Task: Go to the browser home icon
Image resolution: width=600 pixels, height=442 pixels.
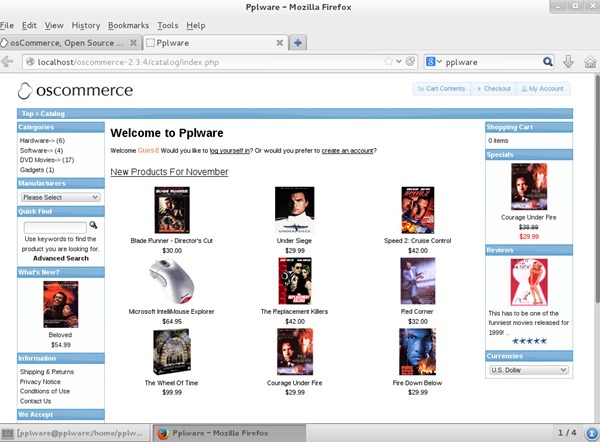Action: click(x=590, y=62)
